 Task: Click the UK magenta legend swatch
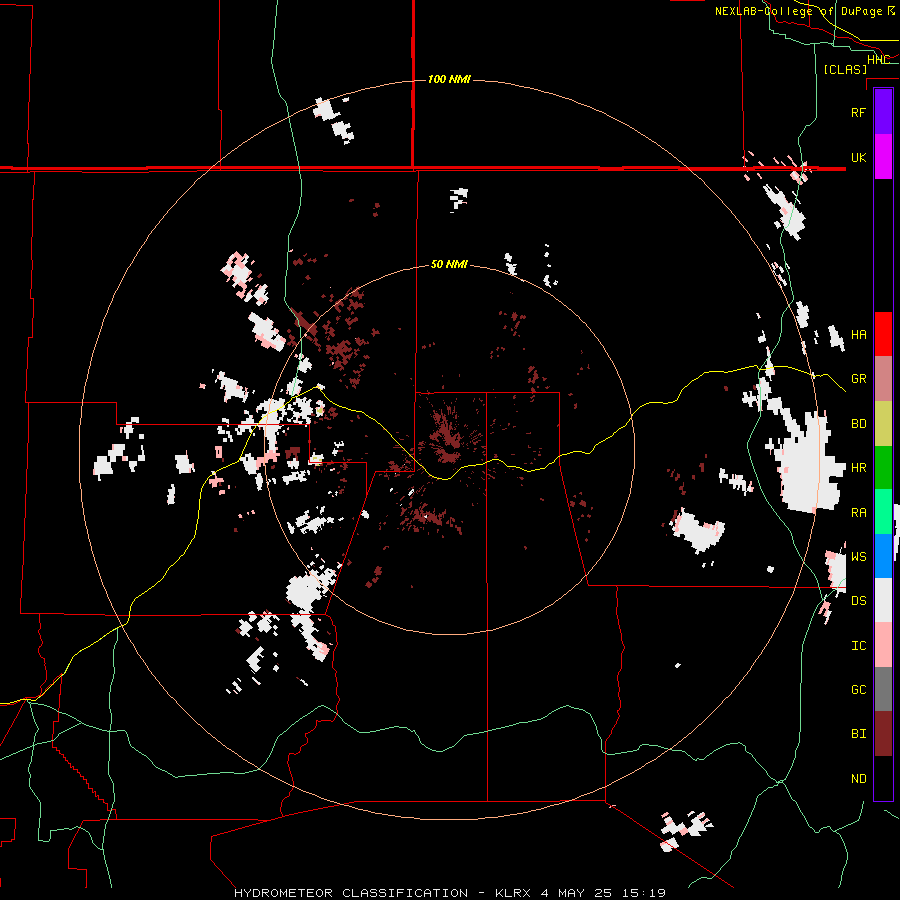tap(883, 156)
